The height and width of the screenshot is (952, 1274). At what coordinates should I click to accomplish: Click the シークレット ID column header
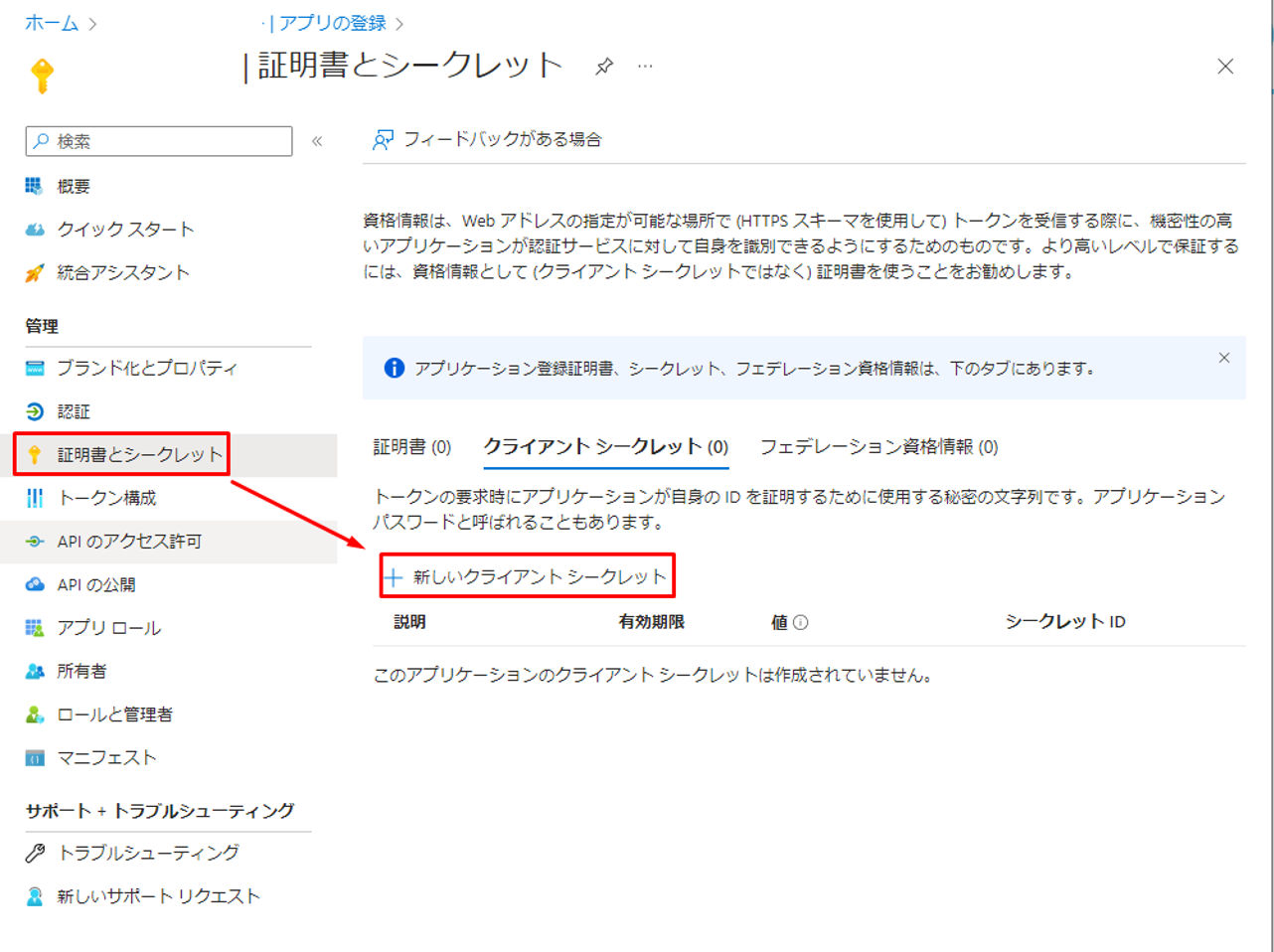coord(1065,622)
